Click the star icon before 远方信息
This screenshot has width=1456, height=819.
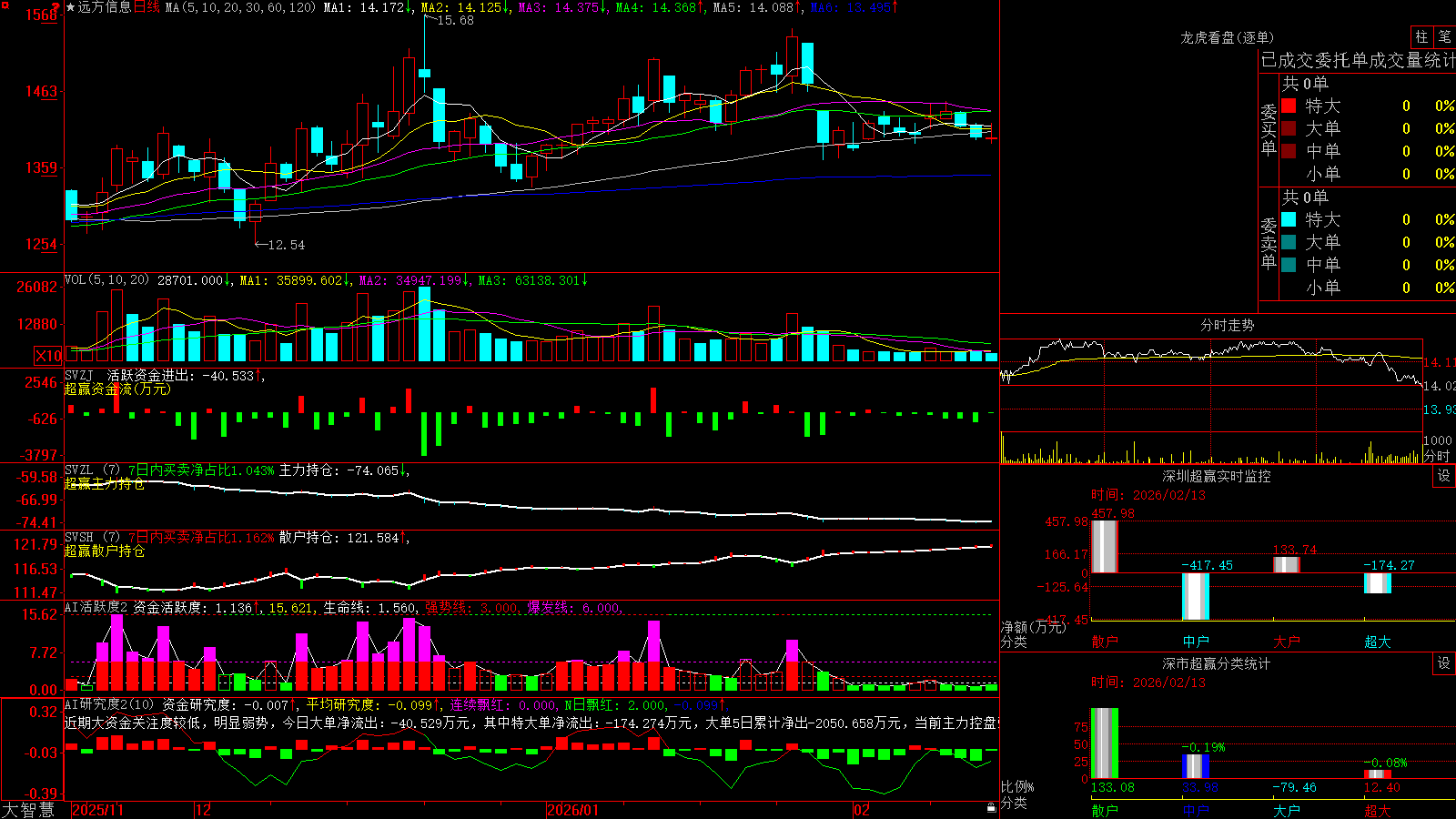point(71,7)
